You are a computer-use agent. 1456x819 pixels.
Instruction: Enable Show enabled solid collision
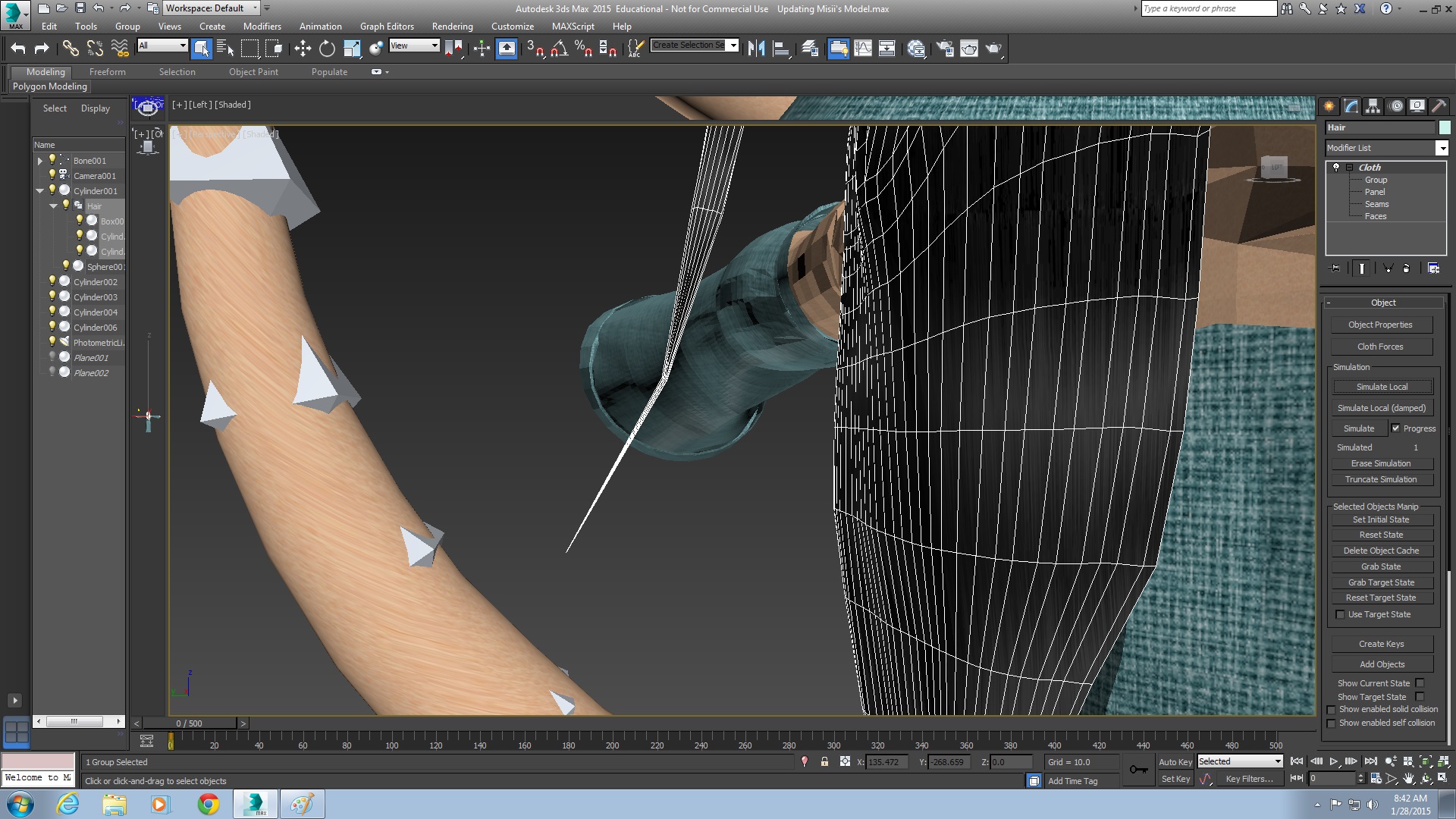pyautogui.click(x=1331, y=710)
